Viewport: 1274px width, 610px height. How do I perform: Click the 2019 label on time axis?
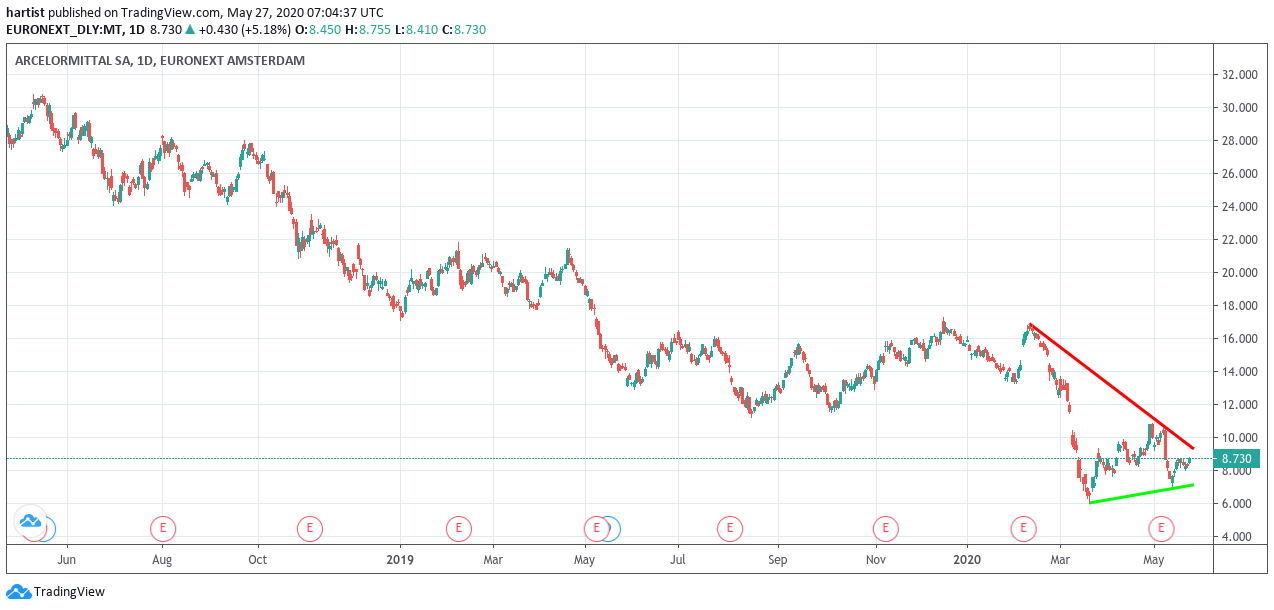tap(400, 560)
